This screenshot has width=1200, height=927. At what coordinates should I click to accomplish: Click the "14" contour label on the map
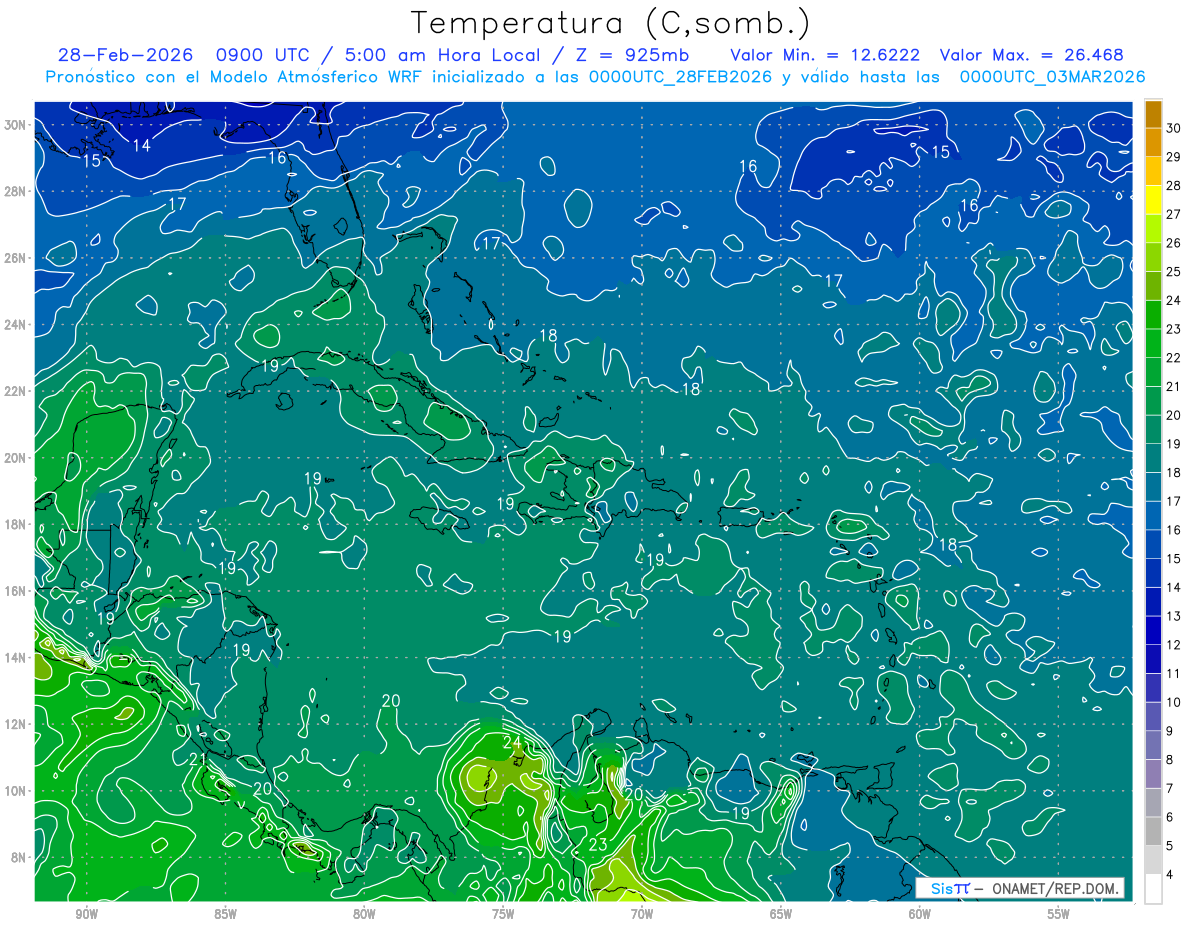pyautogui.click(x=141, y=145)
